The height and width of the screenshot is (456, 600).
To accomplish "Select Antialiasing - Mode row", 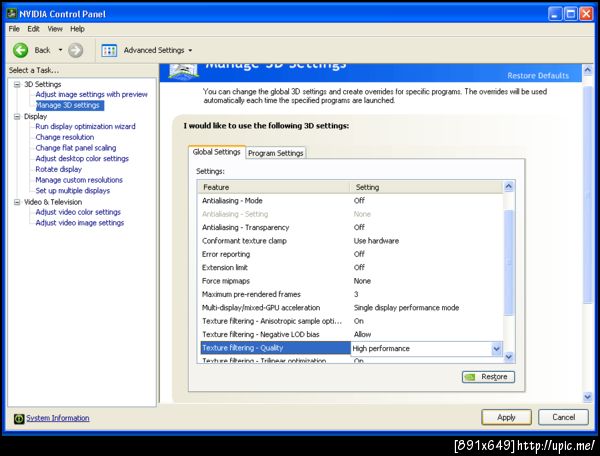I will click(351, 200).
